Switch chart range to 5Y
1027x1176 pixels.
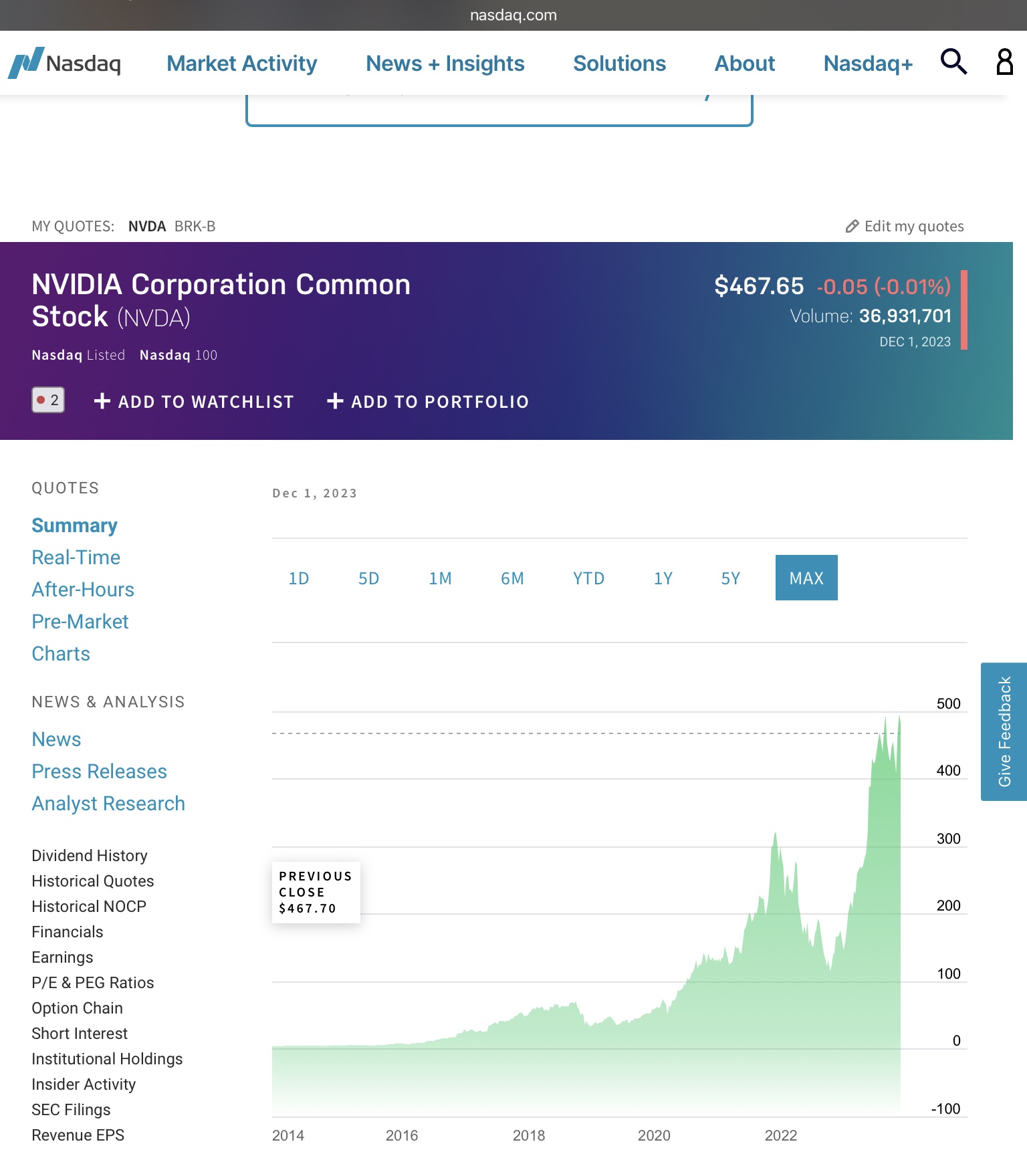coord(730,578)
